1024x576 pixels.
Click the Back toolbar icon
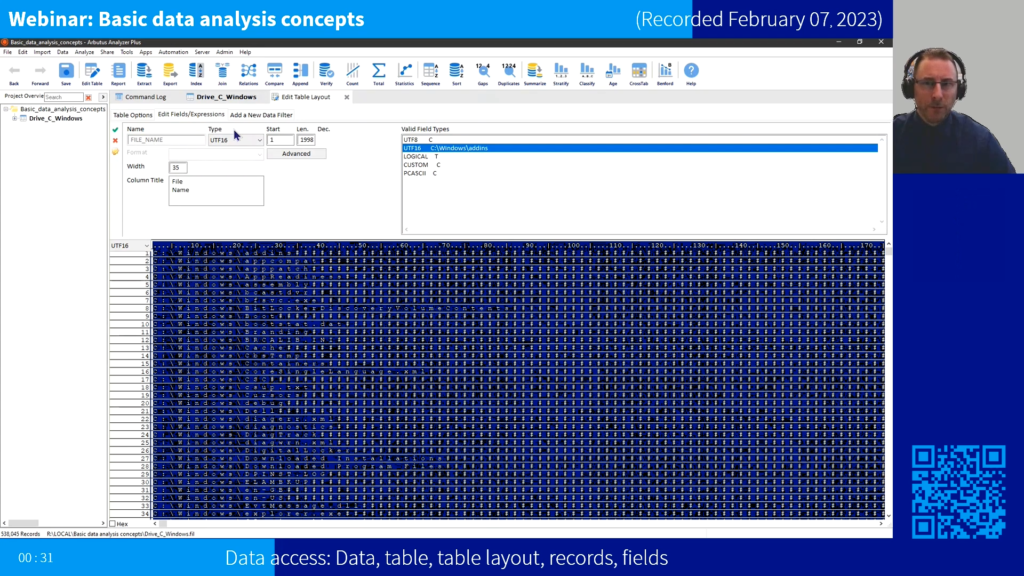point(14,74)
